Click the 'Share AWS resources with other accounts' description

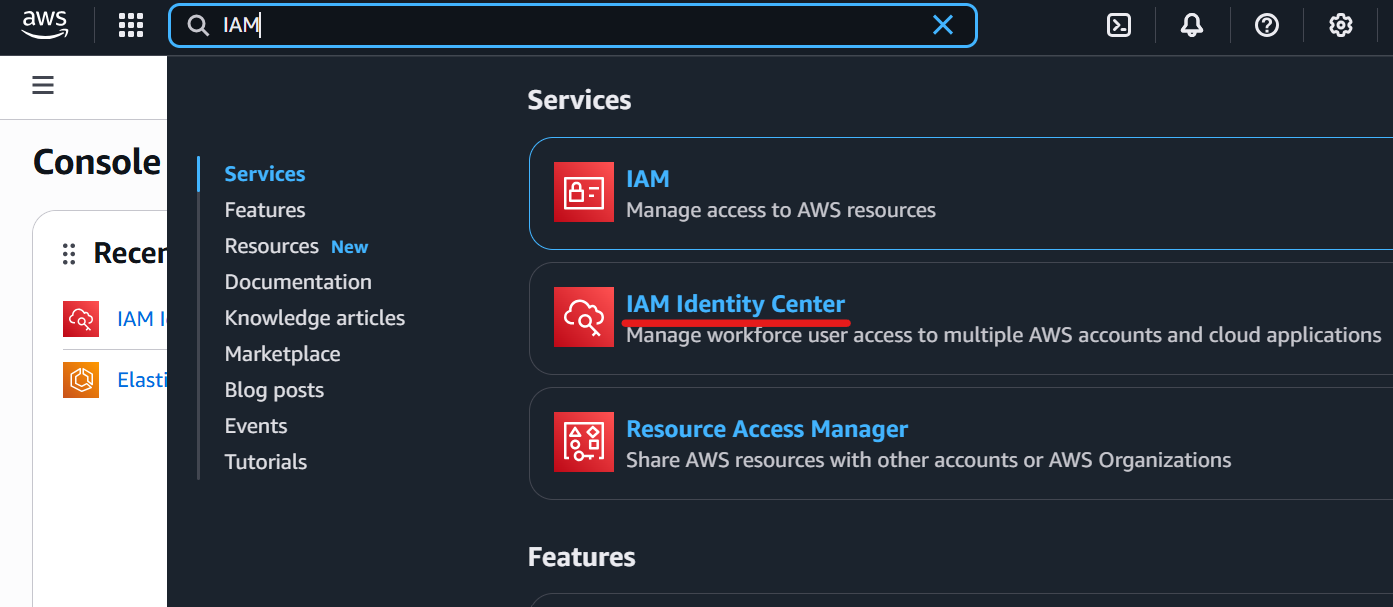929,460
